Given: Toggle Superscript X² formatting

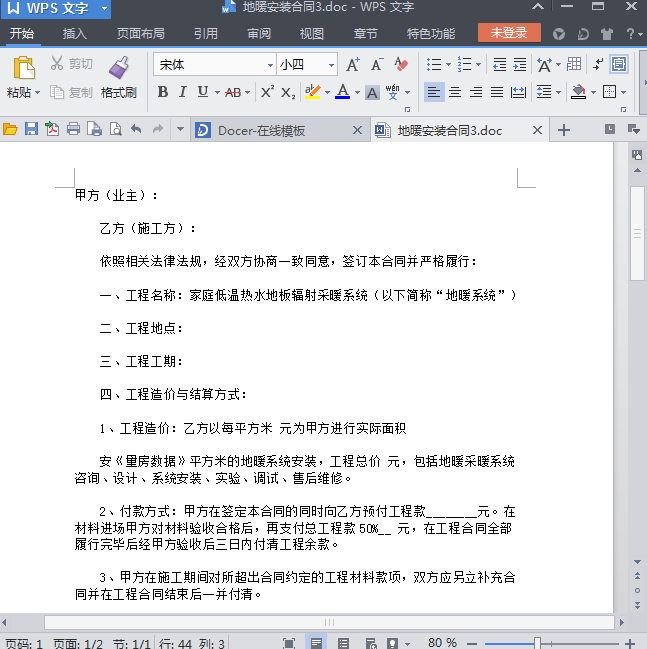Looking at the screenshot, I should tap(267, 92).
